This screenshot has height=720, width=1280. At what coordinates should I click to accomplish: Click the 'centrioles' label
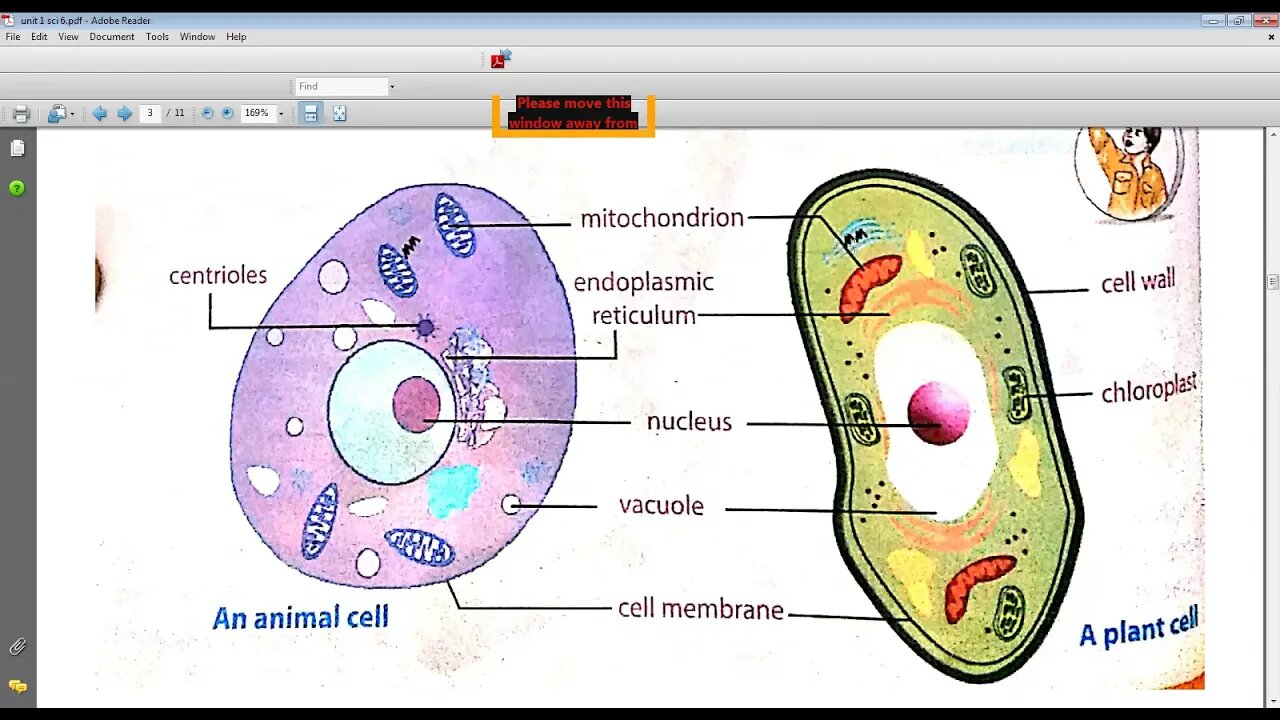point(218,276)
